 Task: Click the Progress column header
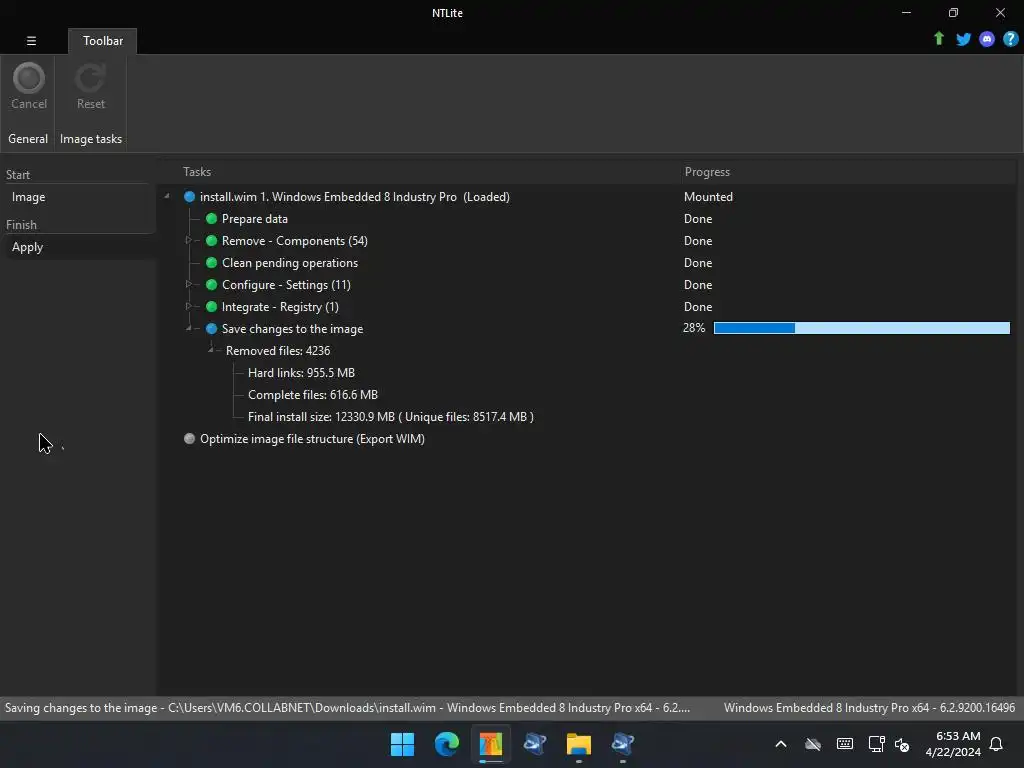(707, 172)
